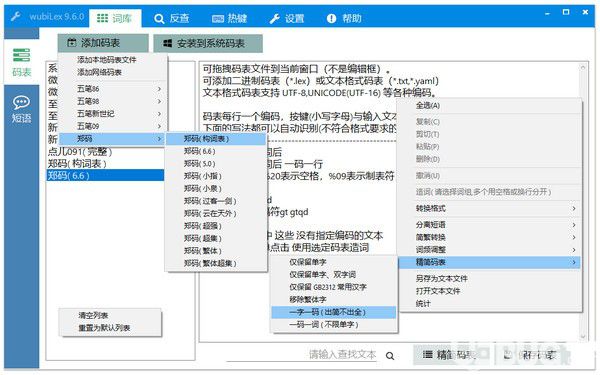Click the 请输入查找文本 search field
Image resolution: width=600 pixels, height=375 pixels.
coord(302,355)
